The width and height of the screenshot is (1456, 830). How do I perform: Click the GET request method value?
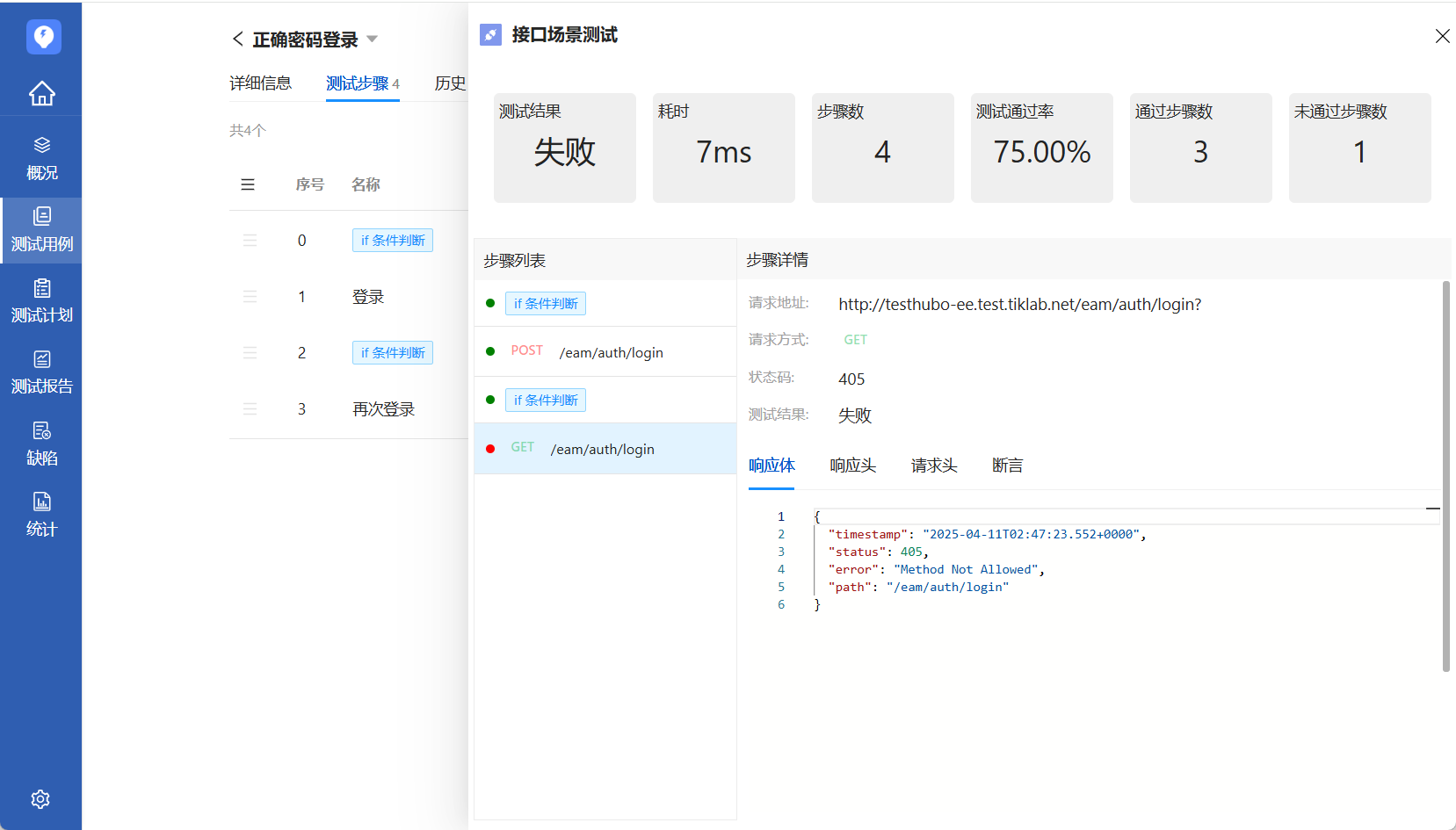[x=855, y=340]
